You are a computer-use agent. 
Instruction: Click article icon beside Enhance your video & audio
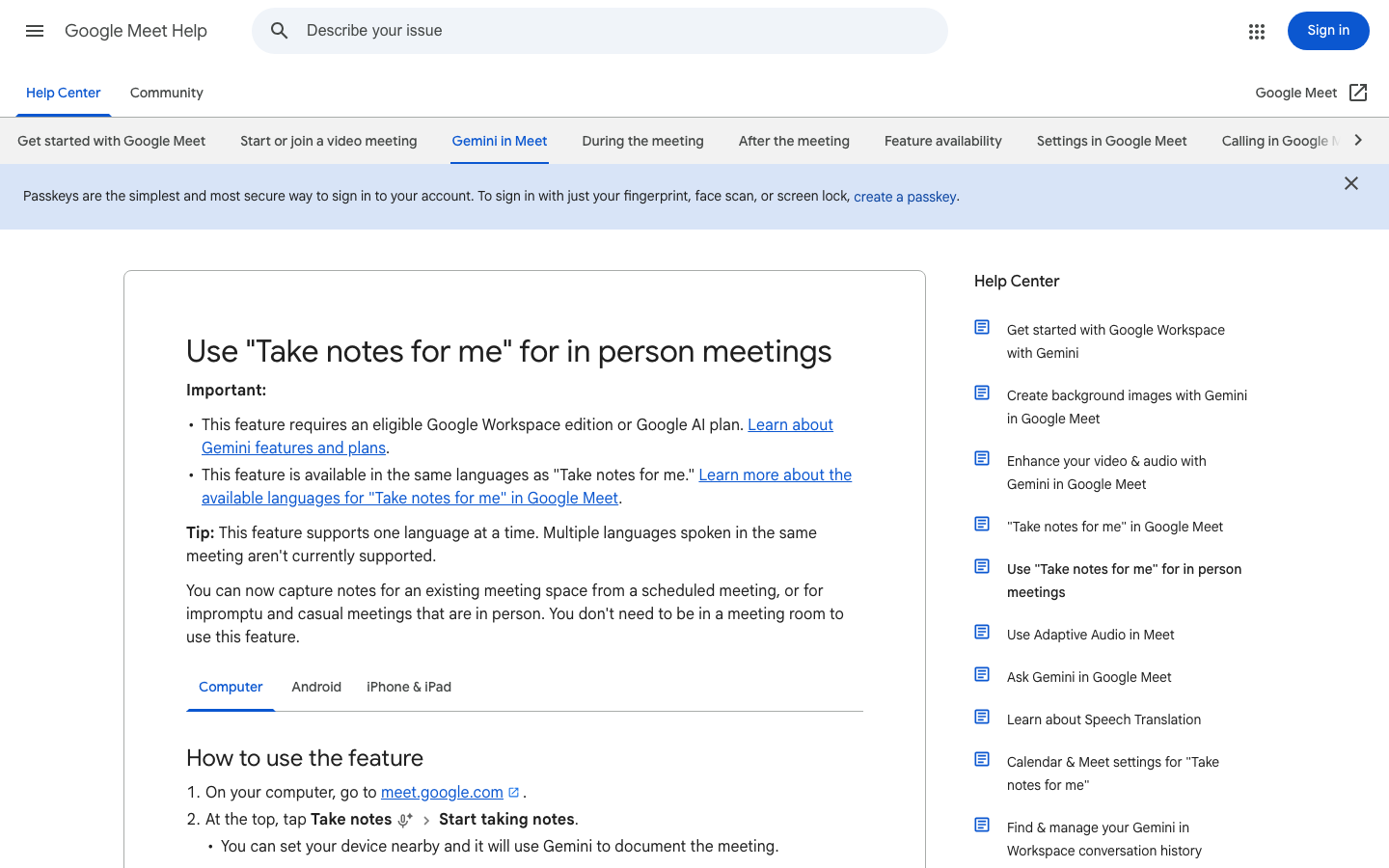(x=982, y=459)
